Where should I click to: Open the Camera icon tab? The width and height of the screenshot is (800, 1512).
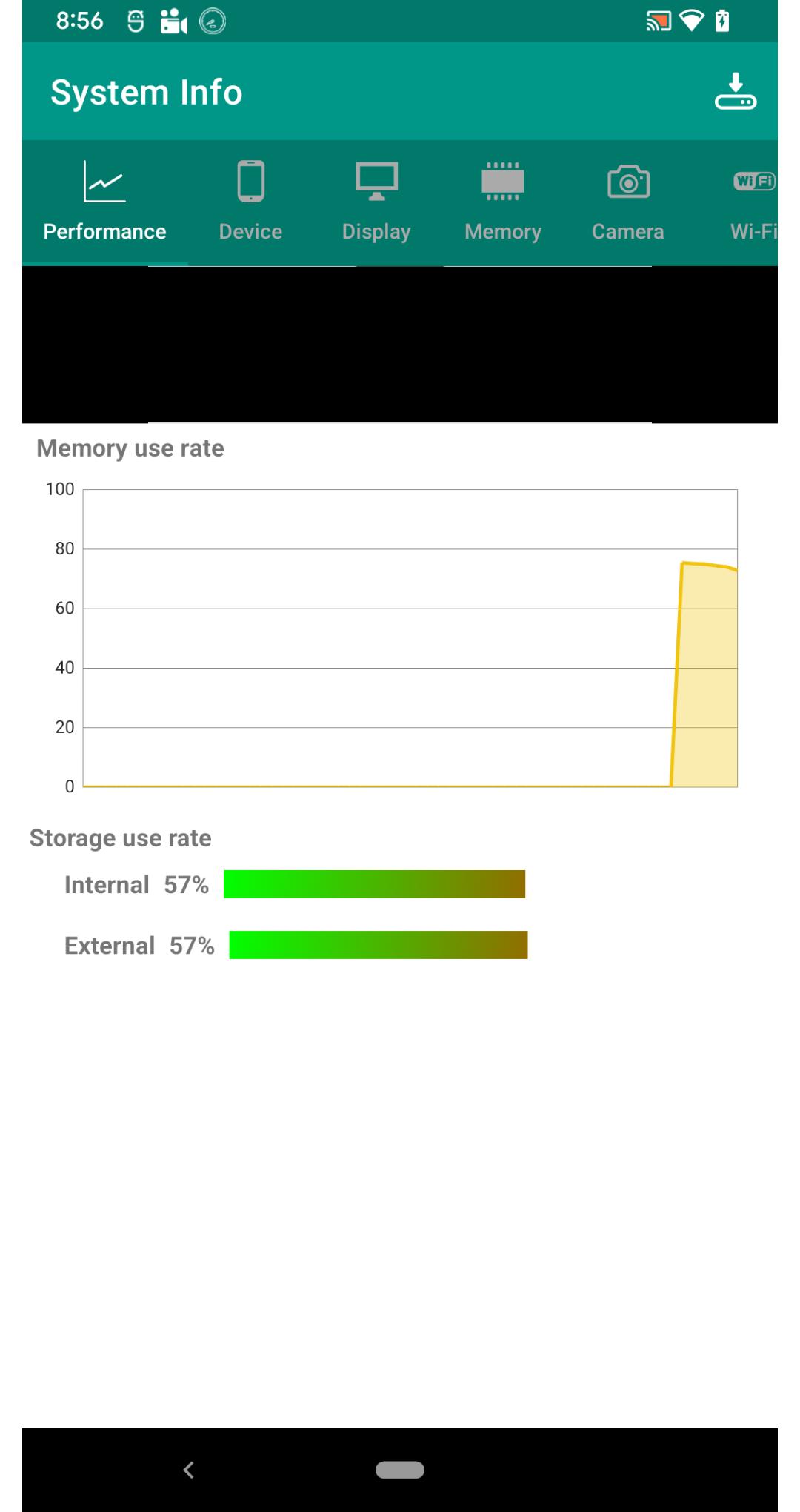628,182
